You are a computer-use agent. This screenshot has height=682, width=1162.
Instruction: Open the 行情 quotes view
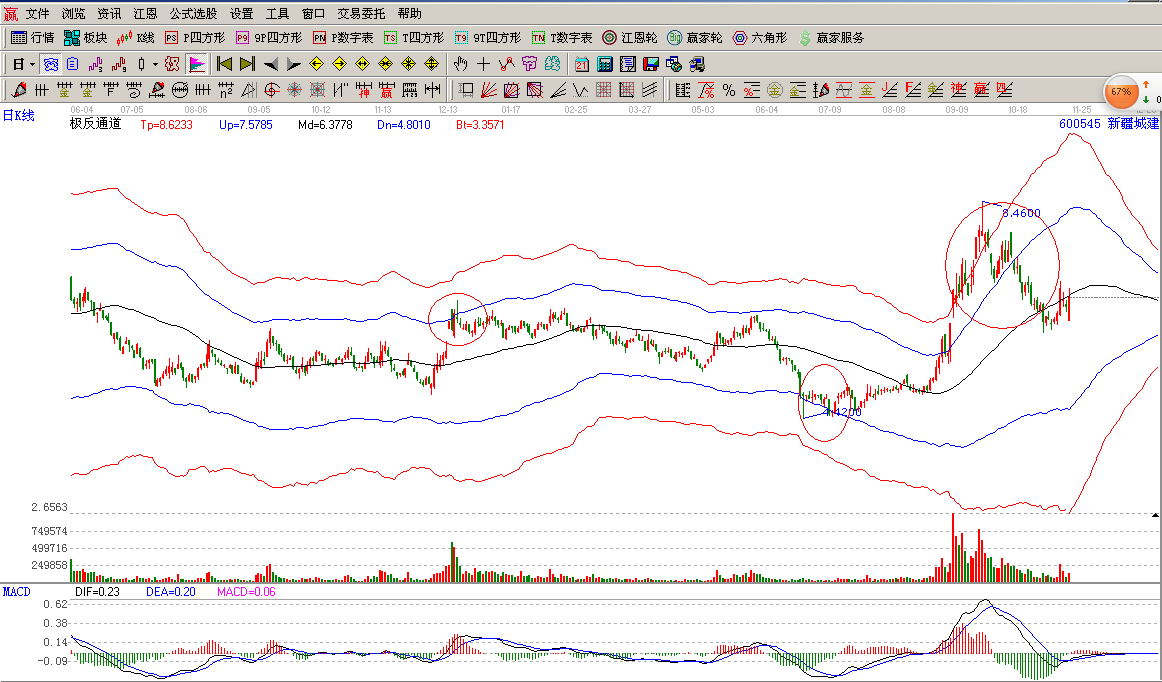pos(32,38)
